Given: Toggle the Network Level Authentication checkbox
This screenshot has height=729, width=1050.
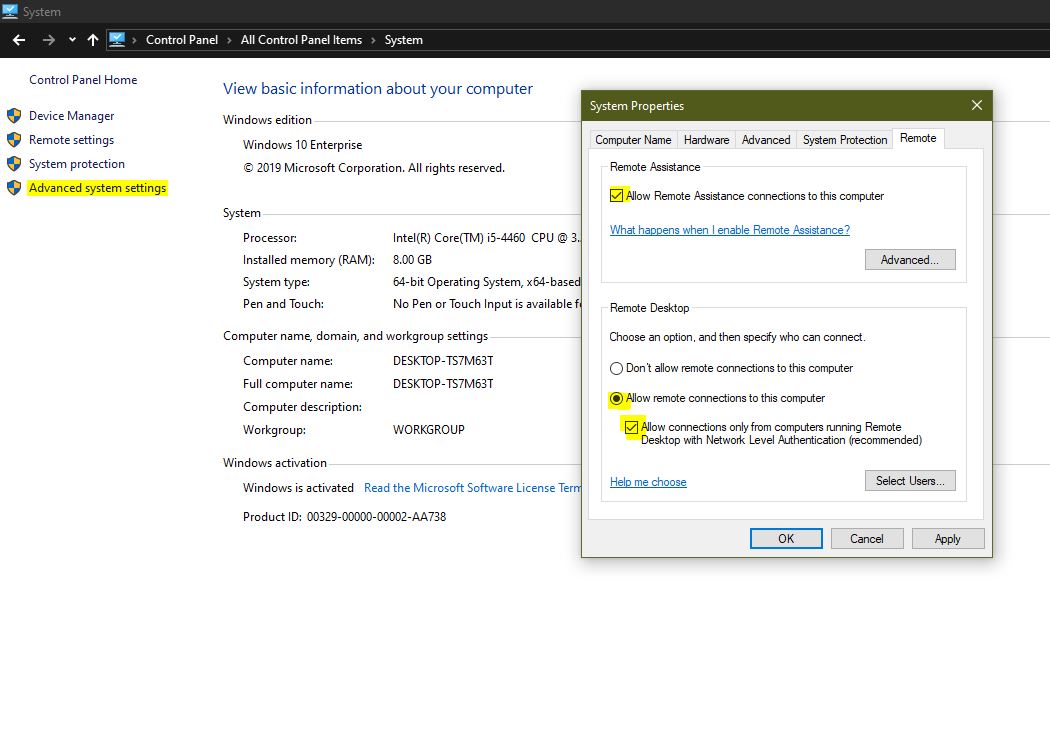Looking at the screenshot, I should (x=631, y=427).
